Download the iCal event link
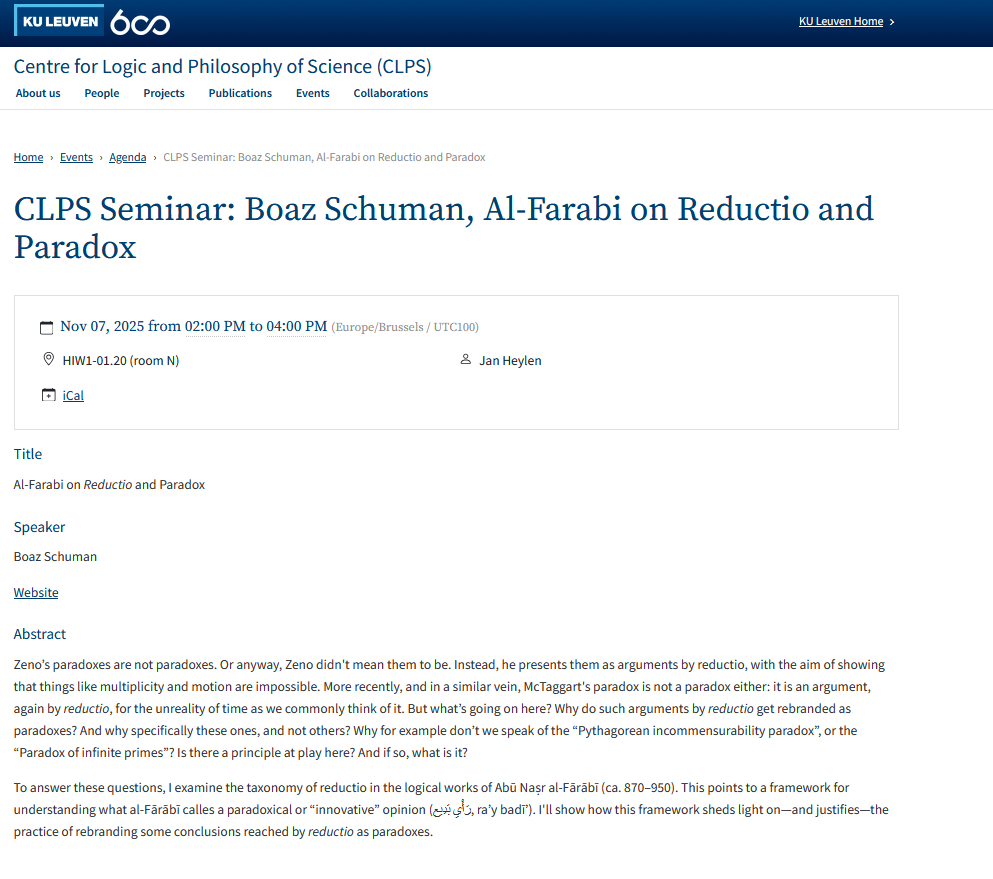The height and width of the screenshot is (879, 993). [73, 396]
